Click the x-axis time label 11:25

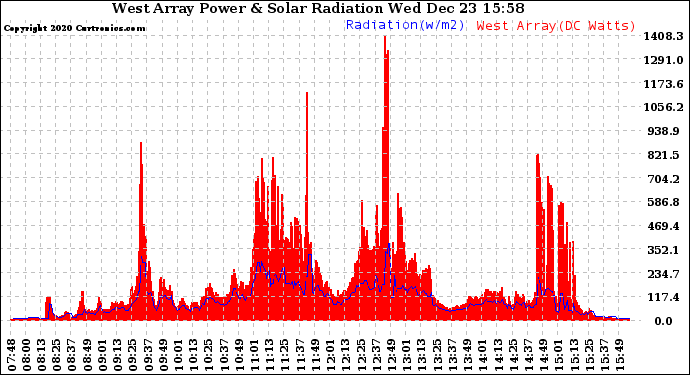click(x=285, y=355)
